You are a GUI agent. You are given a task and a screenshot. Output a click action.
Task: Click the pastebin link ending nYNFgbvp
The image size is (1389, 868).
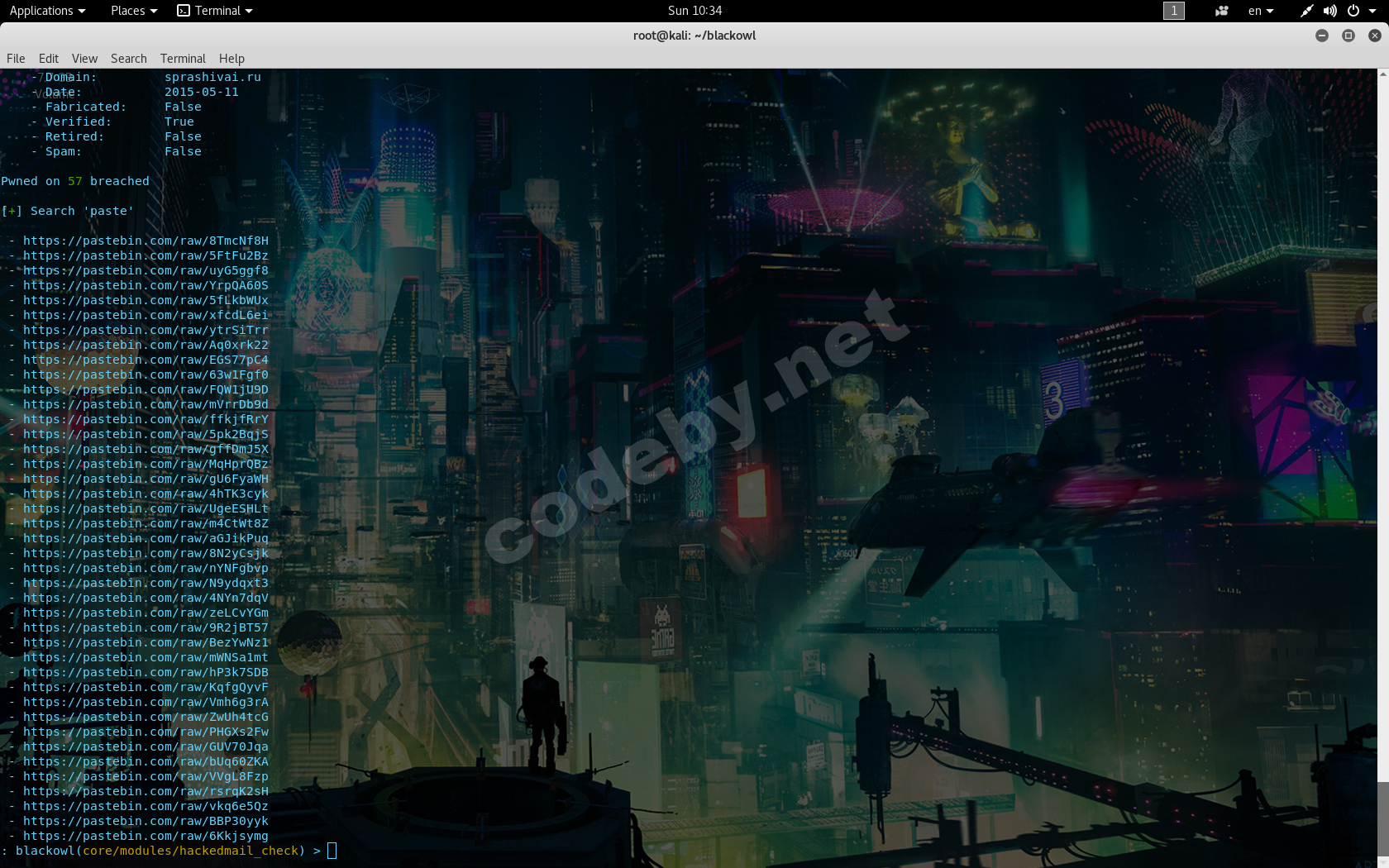pos(146,568)
